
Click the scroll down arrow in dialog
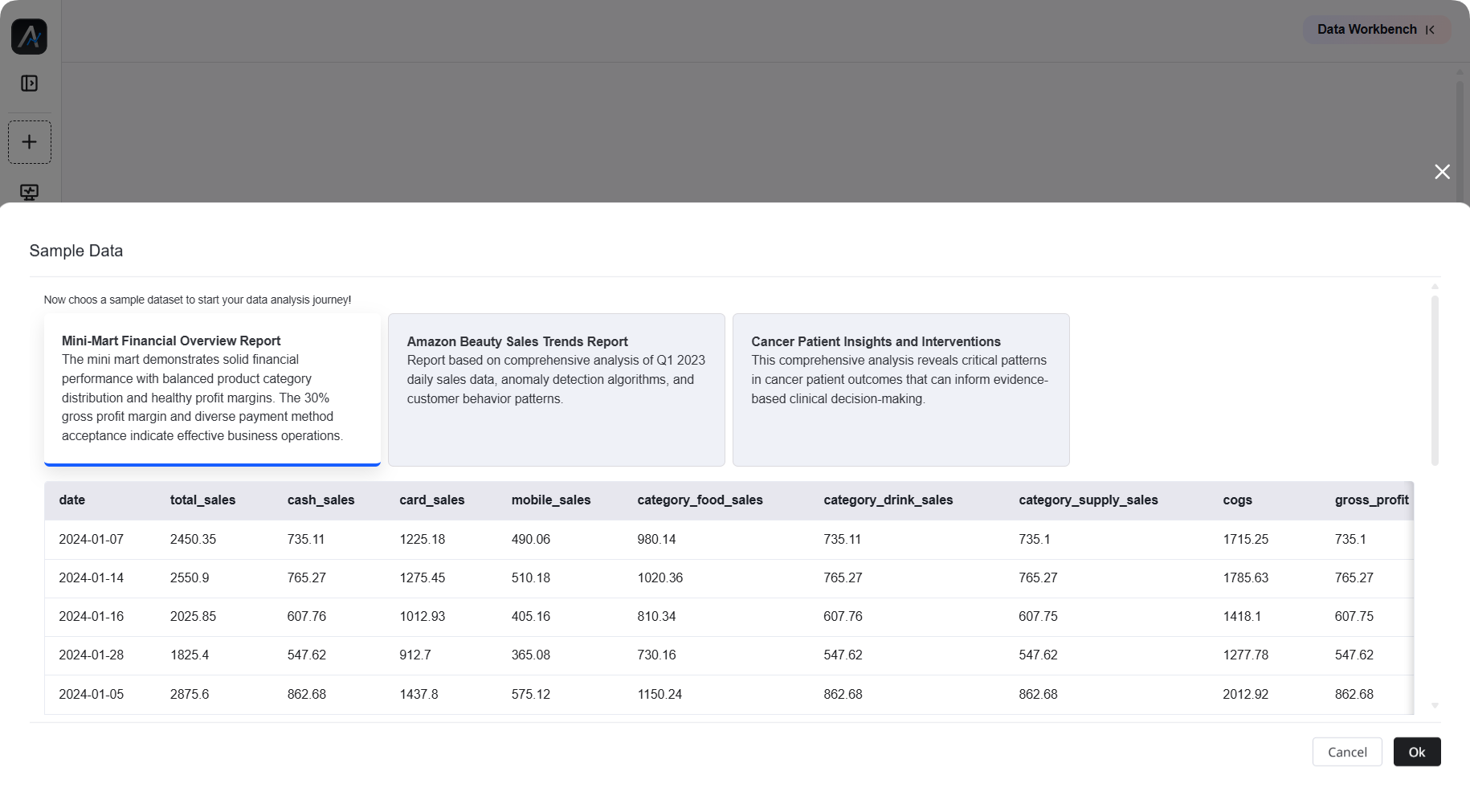click(1435, 706)
